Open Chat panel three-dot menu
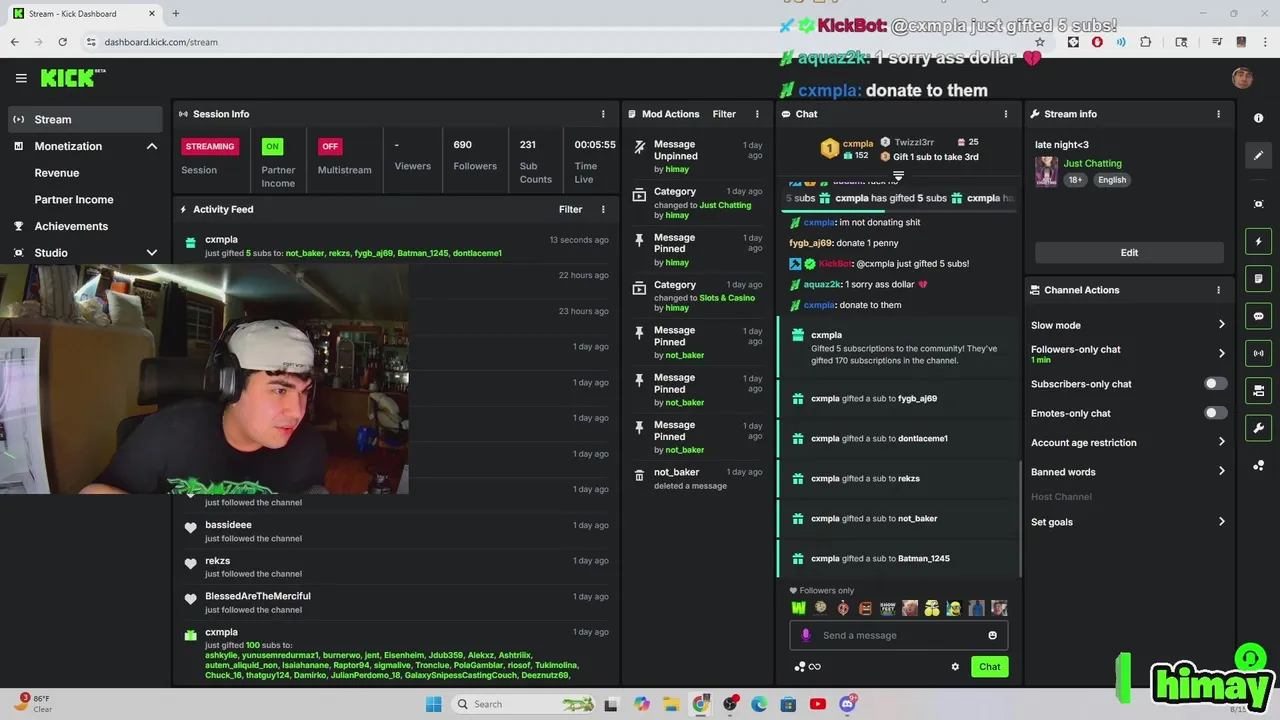The height and width of the screenshot is (720, 1280). [1006, 114]
